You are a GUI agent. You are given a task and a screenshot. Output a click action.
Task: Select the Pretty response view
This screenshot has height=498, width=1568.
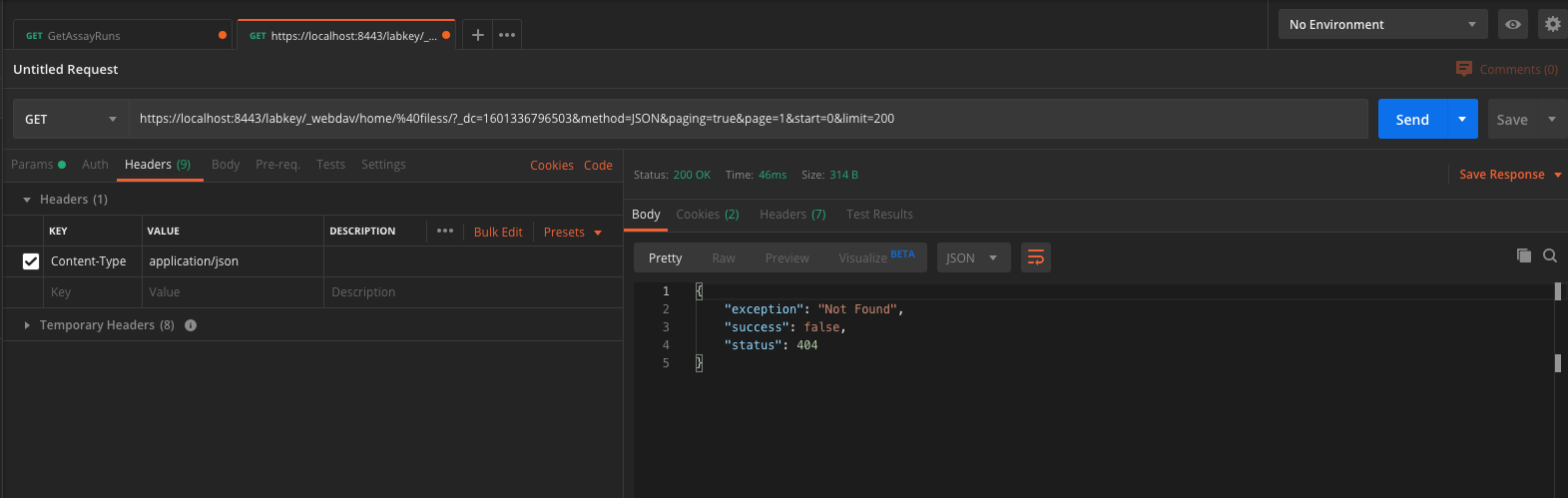coord(666,257)
